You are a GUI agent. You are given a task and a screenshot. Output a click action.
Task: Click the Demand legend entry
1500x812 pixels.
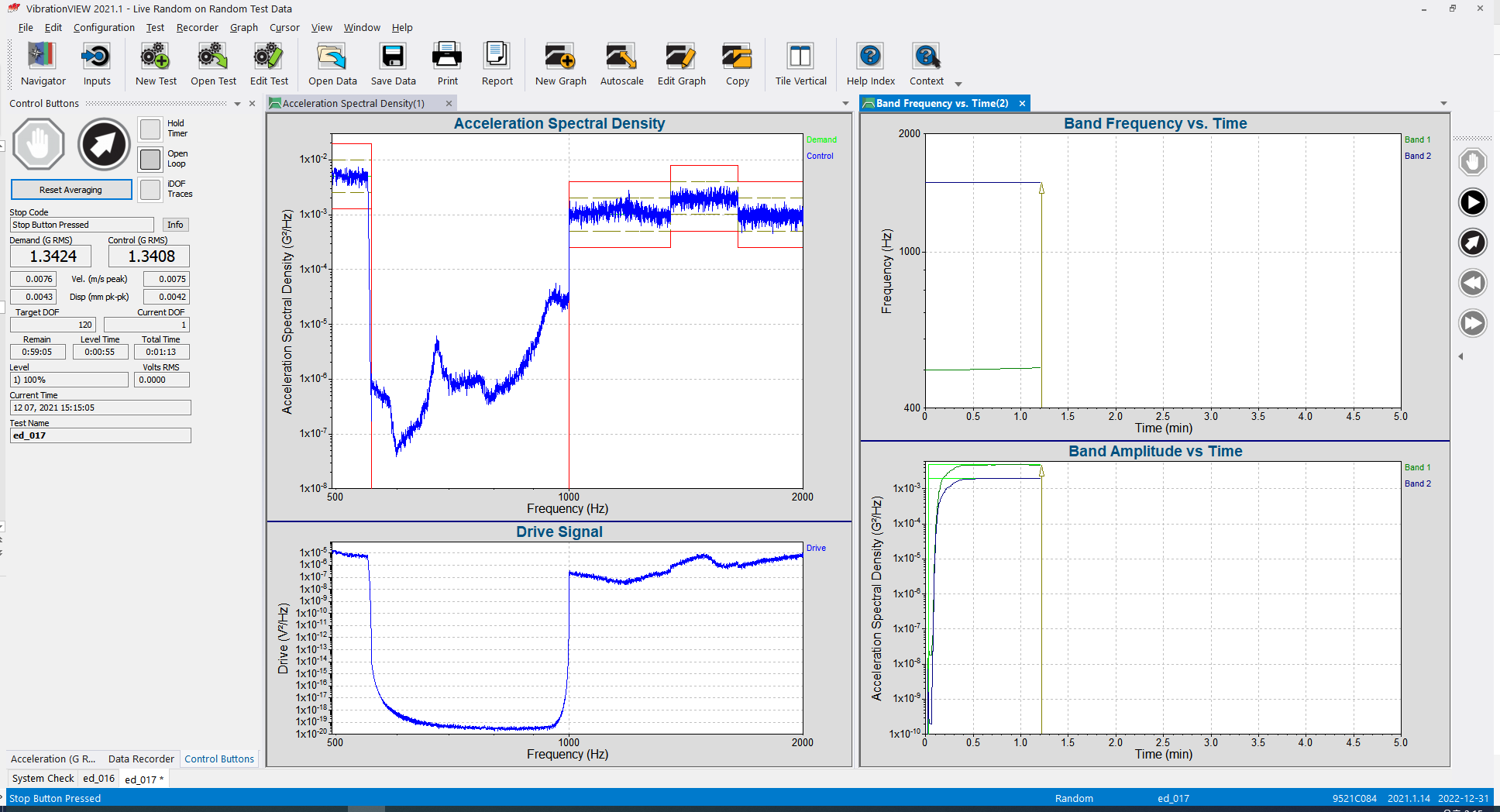pos(821,139)
